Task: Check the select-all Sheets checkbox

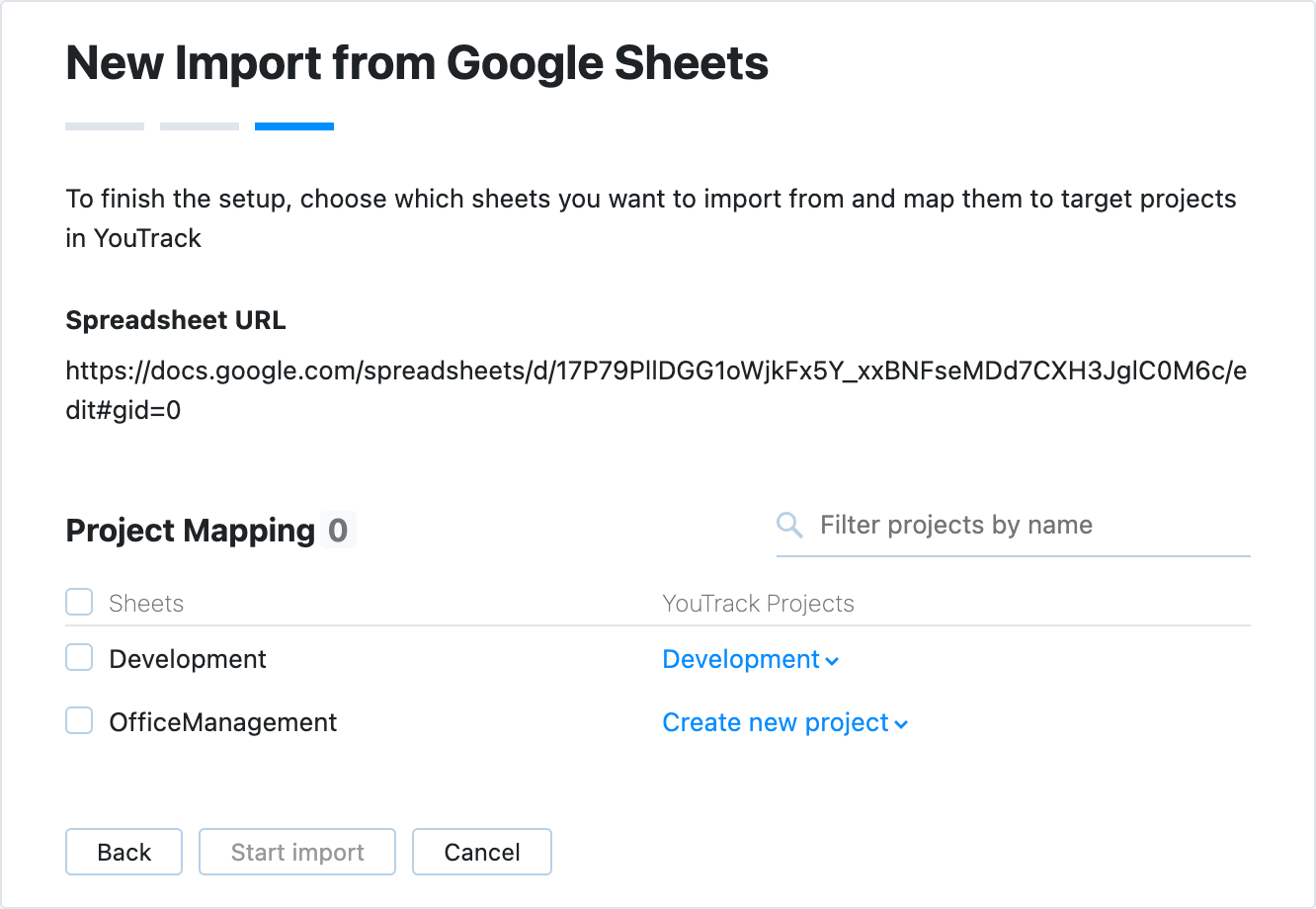Action: (78, 601)
